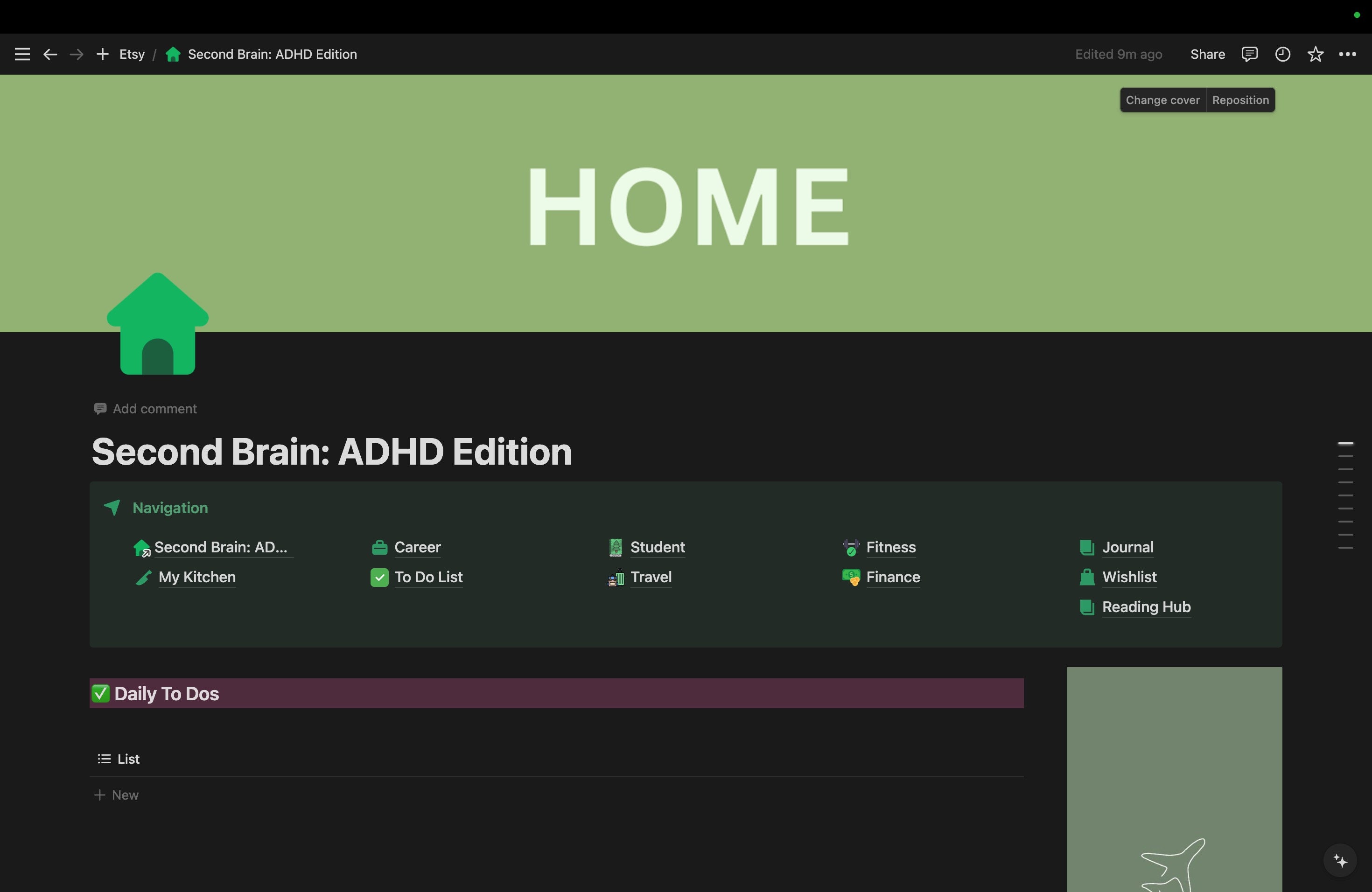The width and height of the screenshot is (1372, 892).
Task: Open the ellipsis options menu
Action: pos(1348,54)
